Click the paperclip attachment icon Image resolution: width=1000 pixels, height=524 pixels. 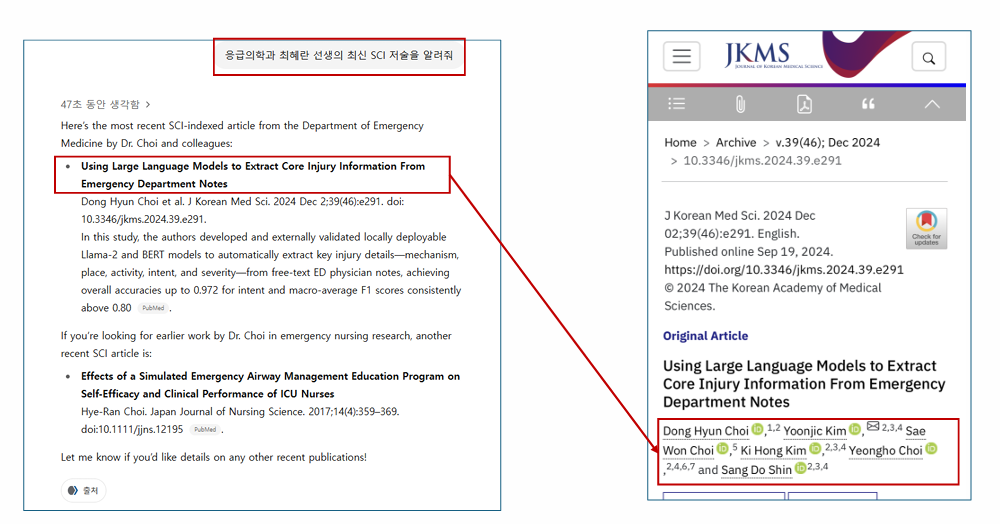(740, 104)
